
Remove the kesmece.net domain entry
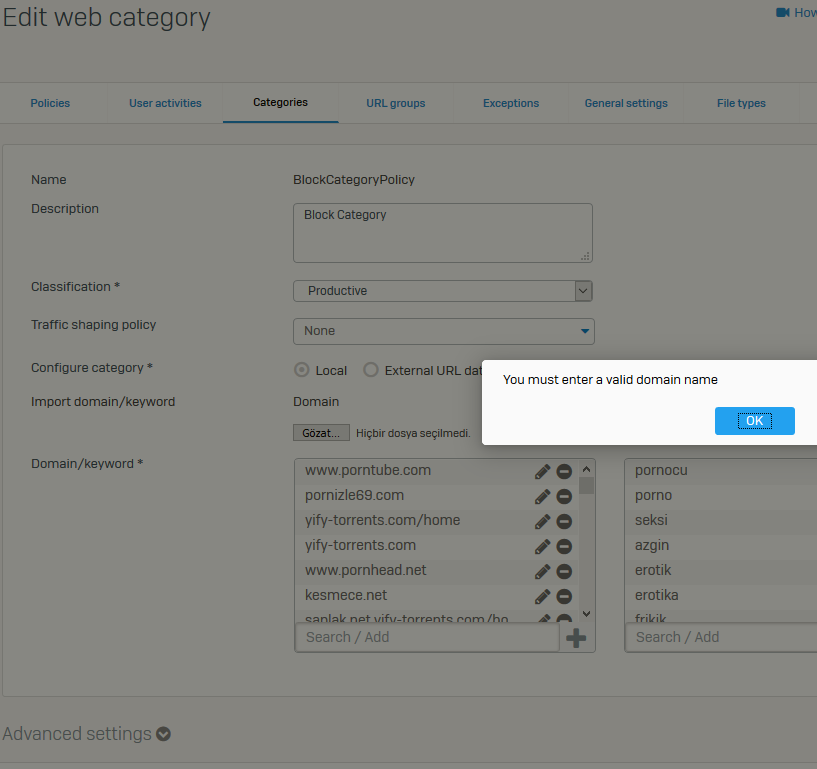[x=564, y=596]
